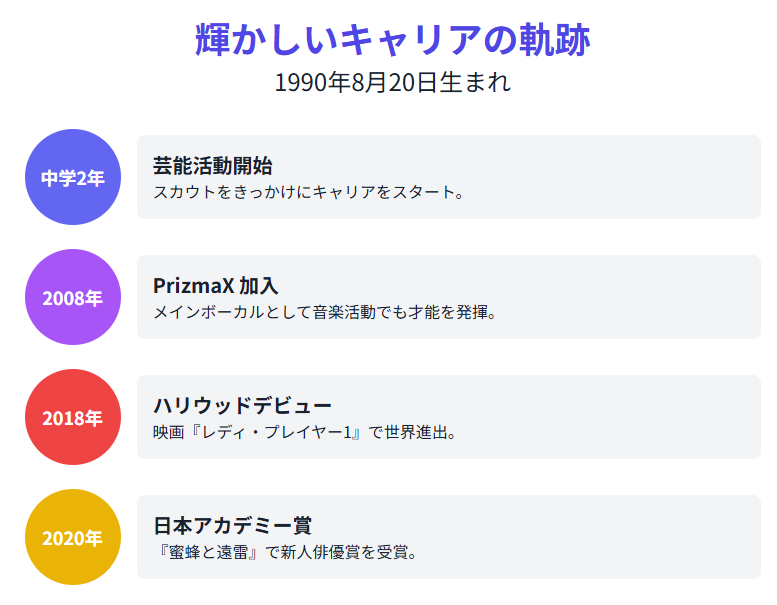Viewport: 777px width, 605px height.
Task: Select the yellow 2020年 circle badge
Action: click(x=73, y=537)
